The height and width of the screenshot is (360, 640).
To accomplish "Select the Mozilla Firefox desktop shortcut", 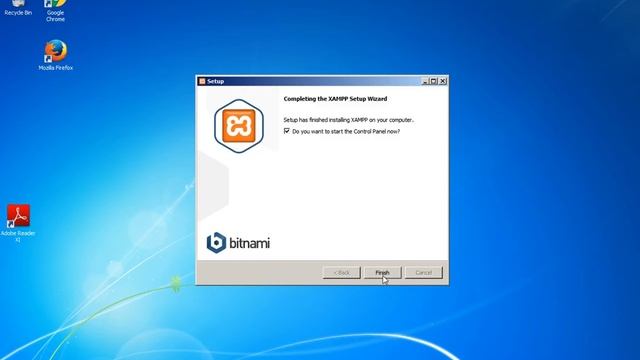I will [x=56, y=55].
